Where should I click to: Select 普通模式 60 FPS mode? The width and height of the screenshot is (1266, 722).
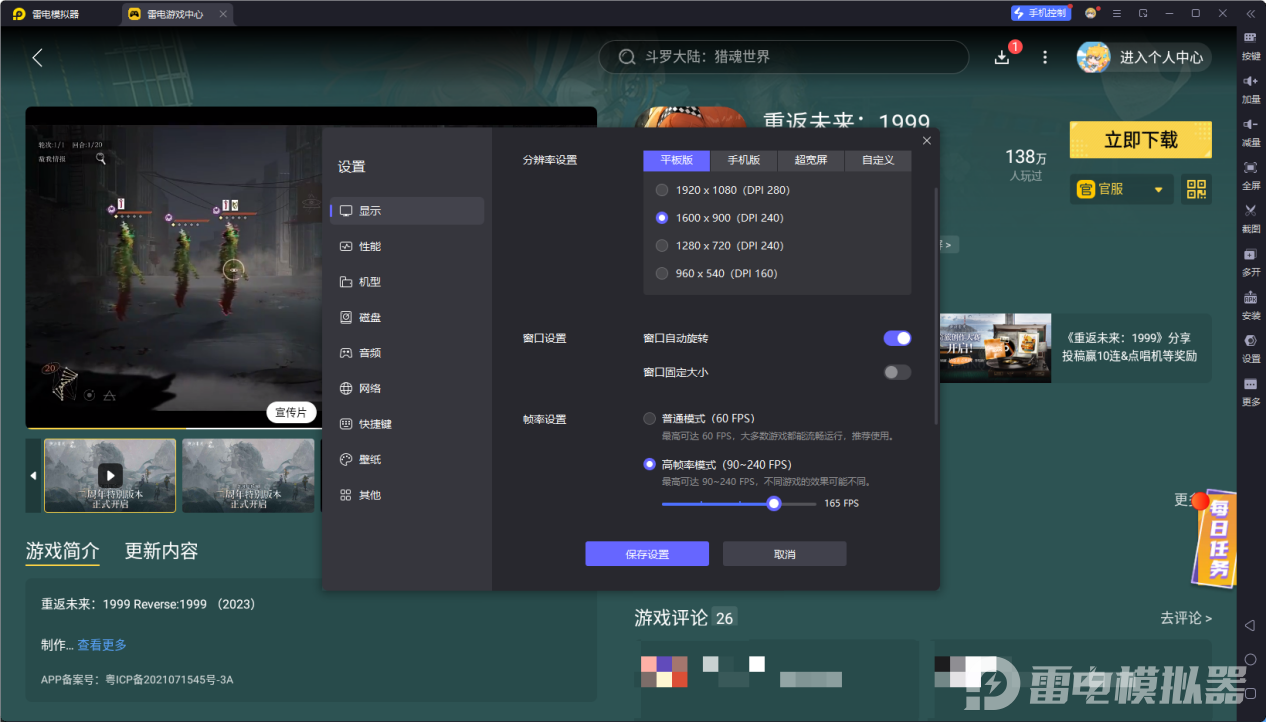tap(648, 419)
